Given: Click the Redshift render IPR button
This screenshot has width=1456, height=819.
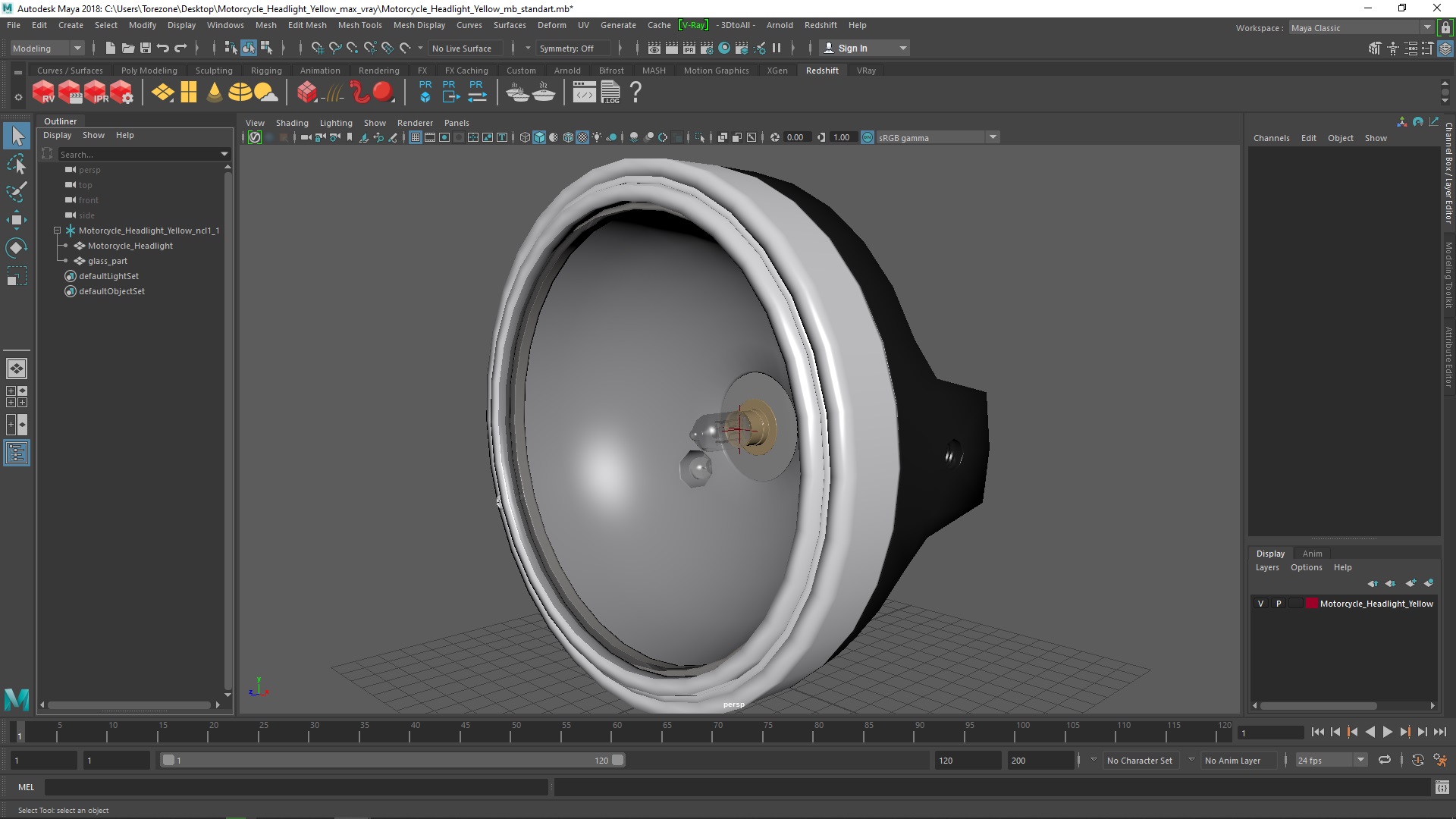Looking at the screenshot, I should coord(97,92).
